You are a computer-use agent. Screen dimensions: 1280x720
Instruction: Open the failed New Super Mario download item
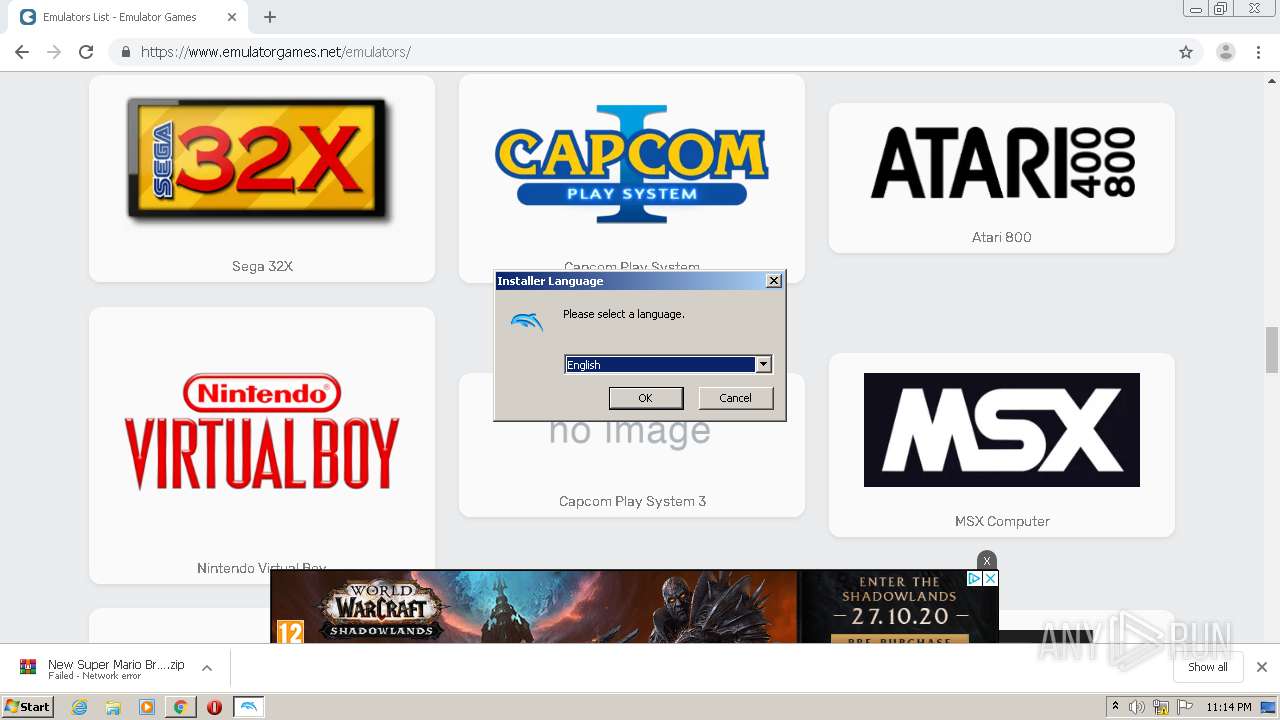[115, 668]
